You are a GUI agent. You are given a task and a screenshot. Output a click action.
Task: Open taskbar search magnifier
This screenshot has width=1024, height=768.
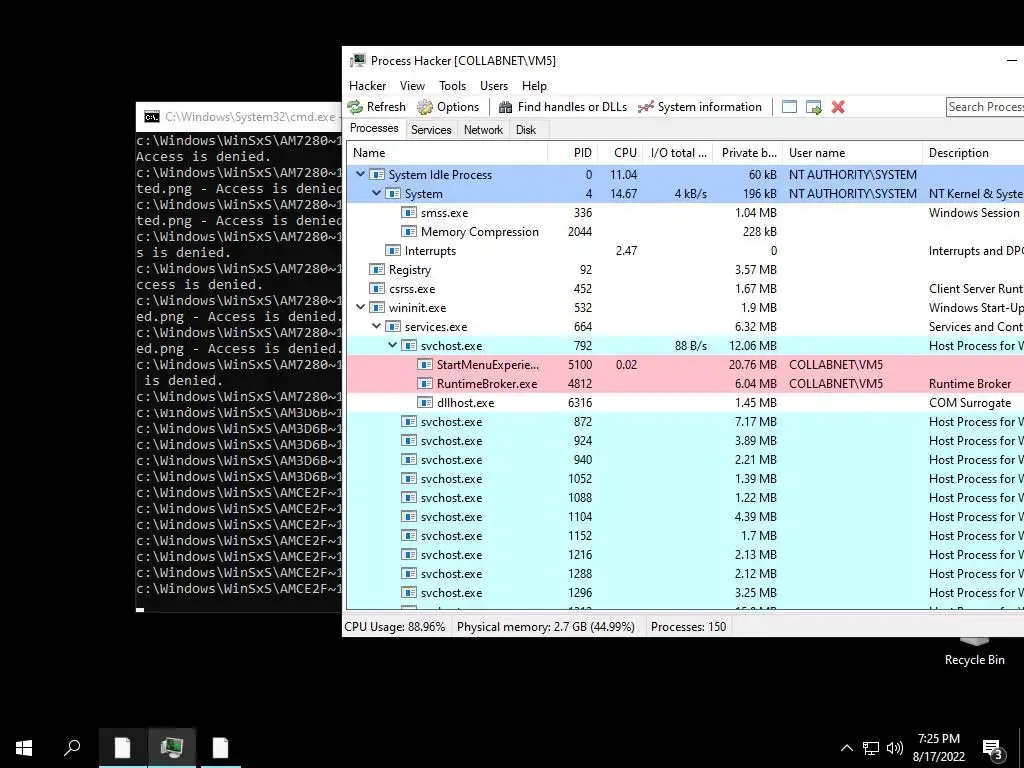pos(72,748)
